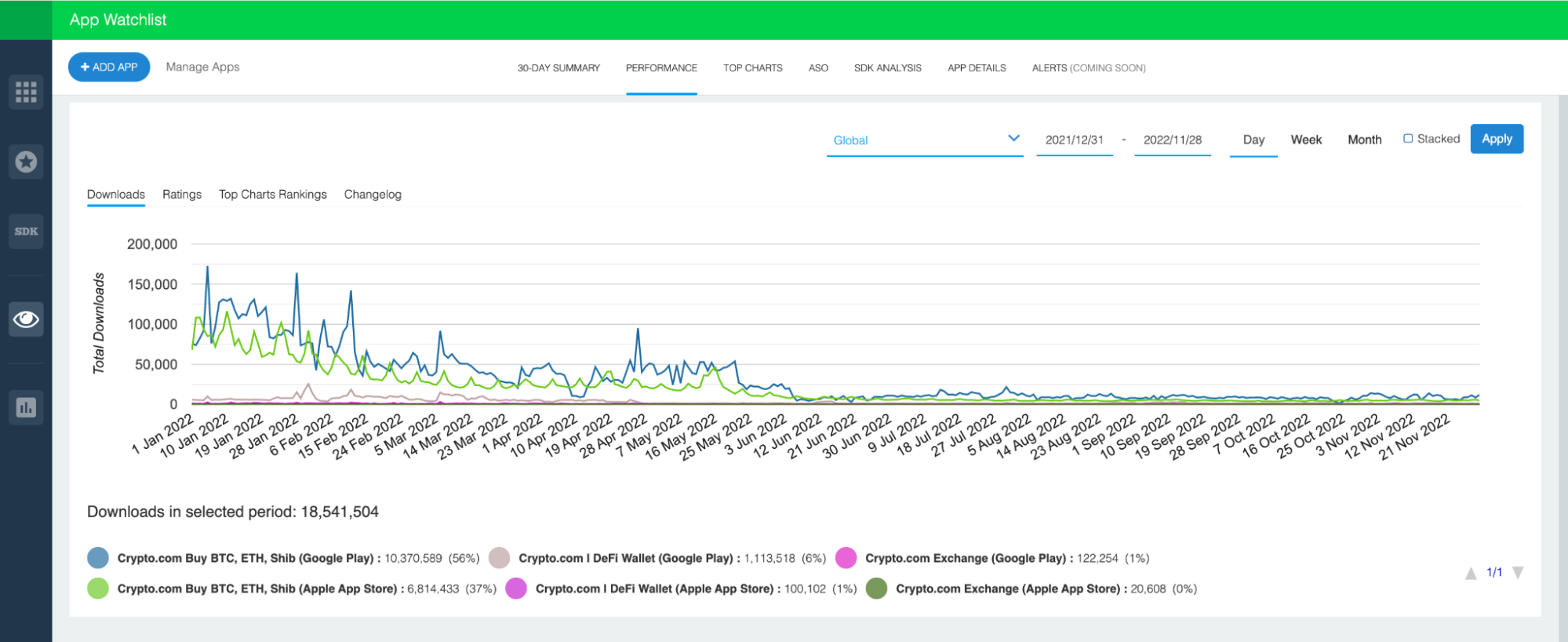1568x642 pixels.
Task: Go to previous legend page arrow
Action: tap(1471, 573)
